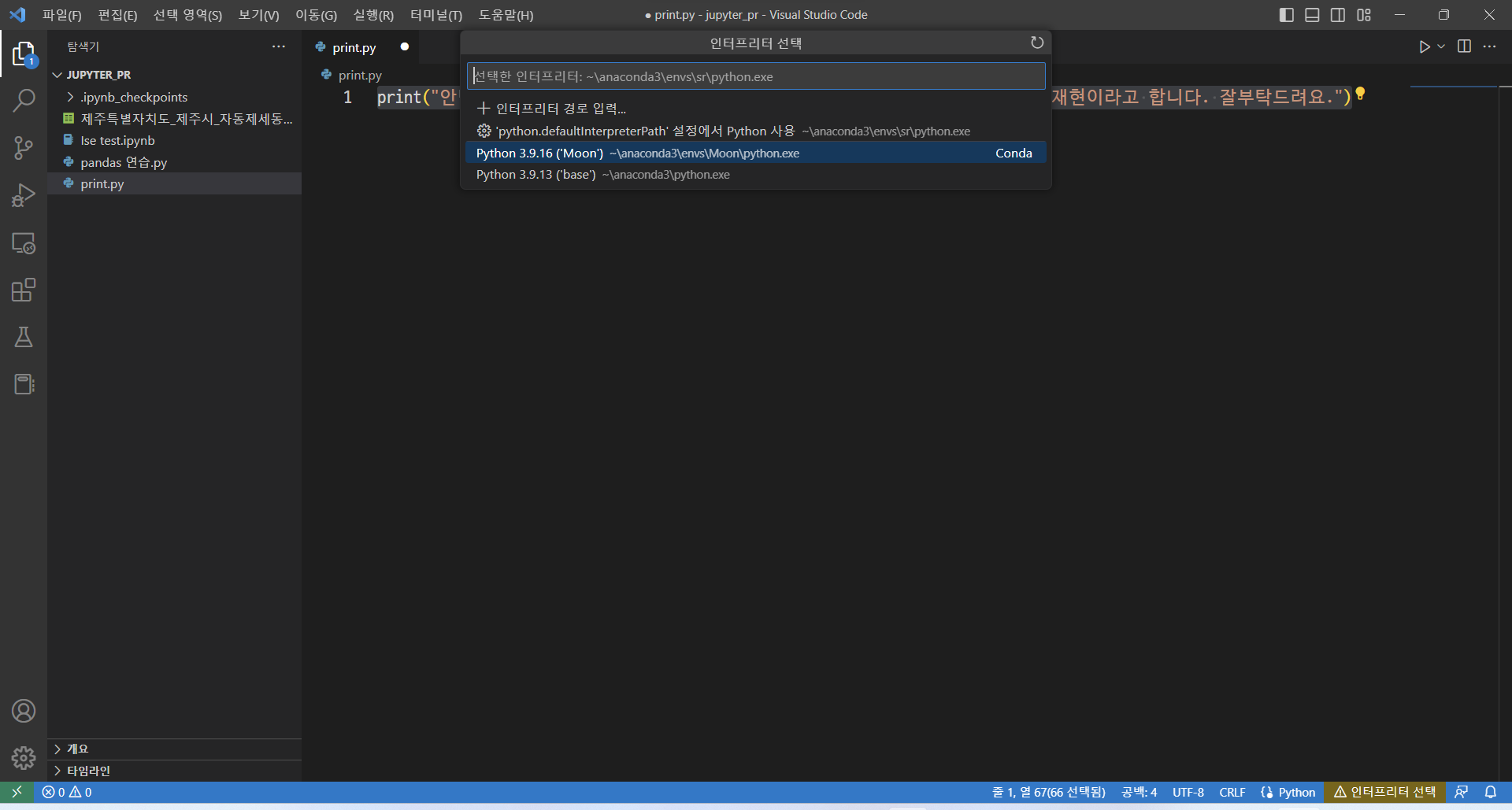This screenshot has width=1512, height=810.
Task: Open the Testing flask view
Action: pyautogui.click(x=24, y=338)
